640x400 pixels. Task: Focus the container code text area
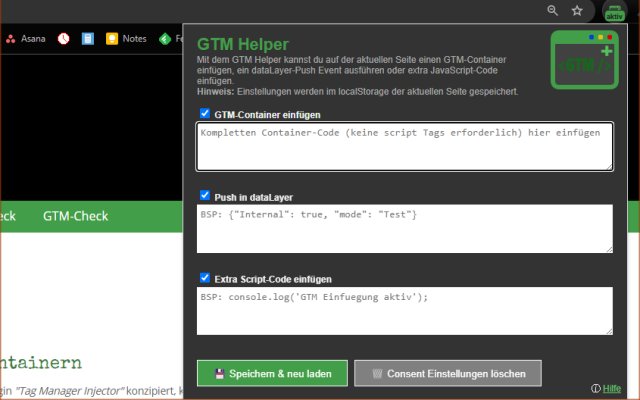tap(404, 146)
